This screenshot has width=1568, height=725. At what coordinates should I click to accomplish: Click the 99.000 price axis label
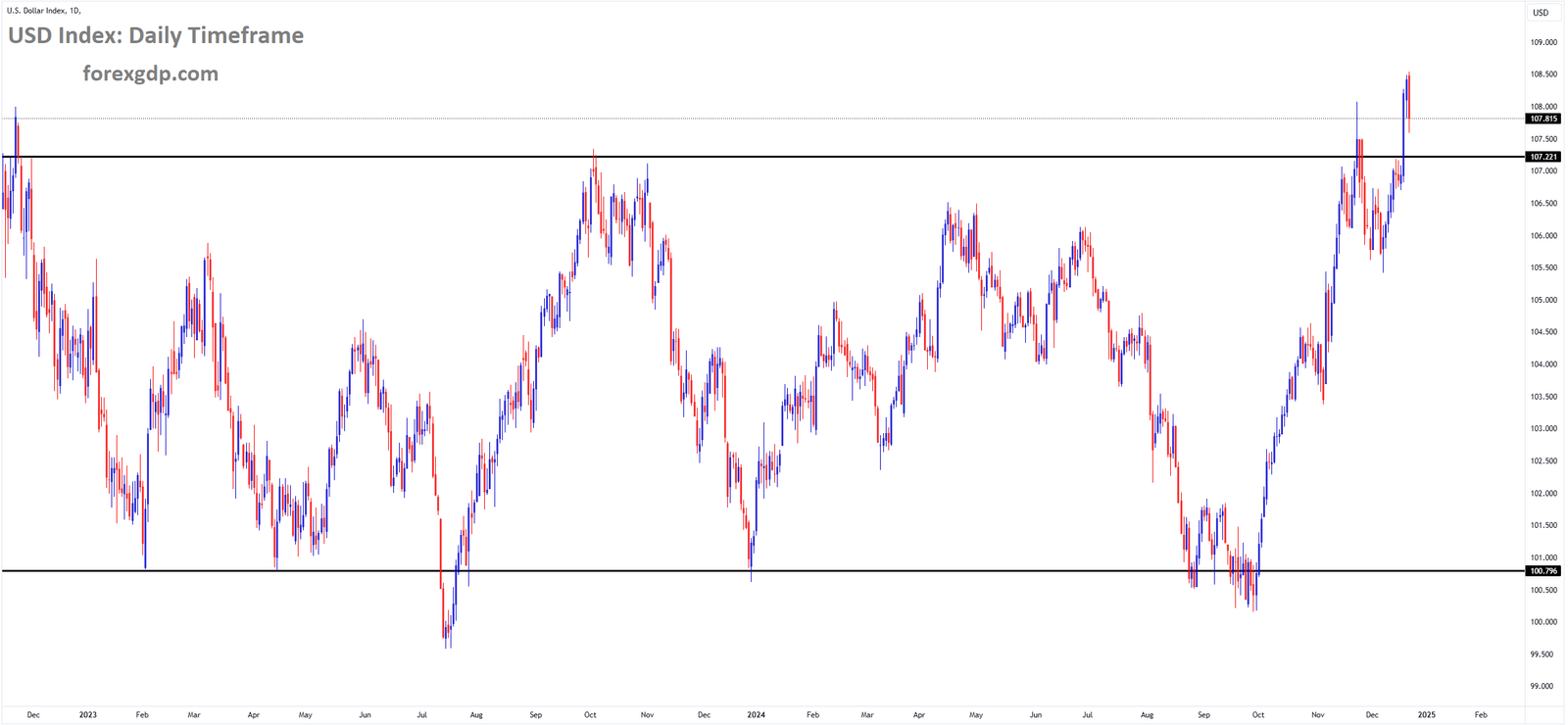(x=1543, y=687)
